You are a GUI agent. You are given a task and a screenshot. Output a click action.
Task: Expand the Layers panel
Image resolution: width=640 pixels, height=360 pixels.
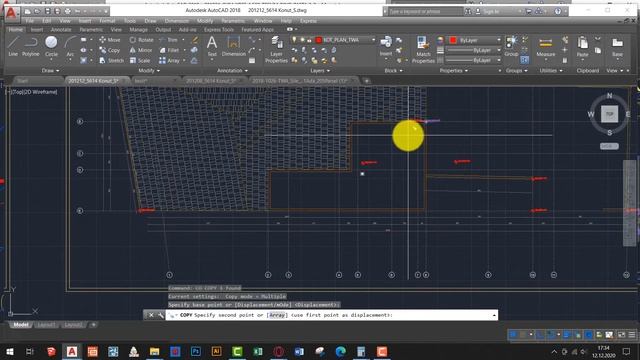320,71
